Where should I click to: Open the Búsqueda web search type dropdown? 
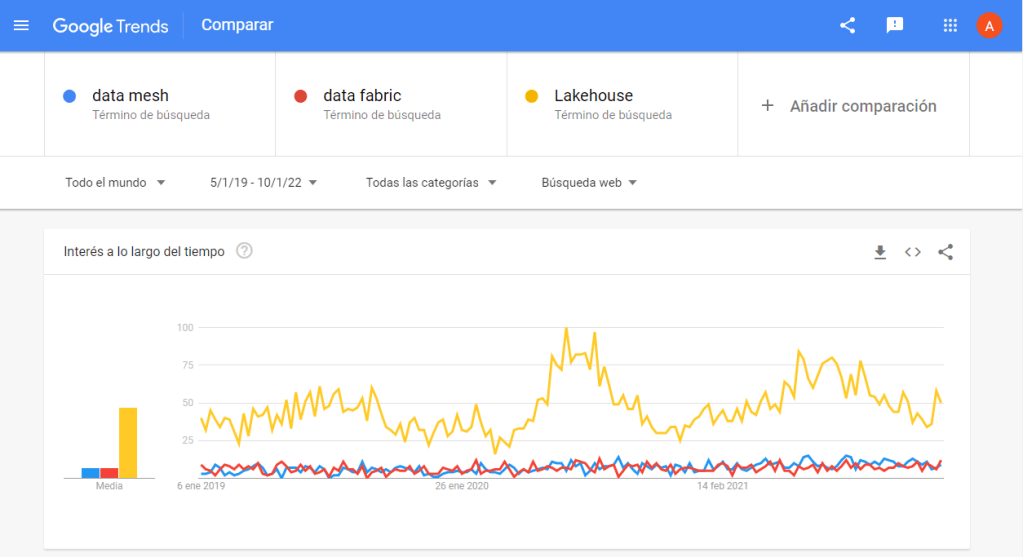tap(589, 183)
